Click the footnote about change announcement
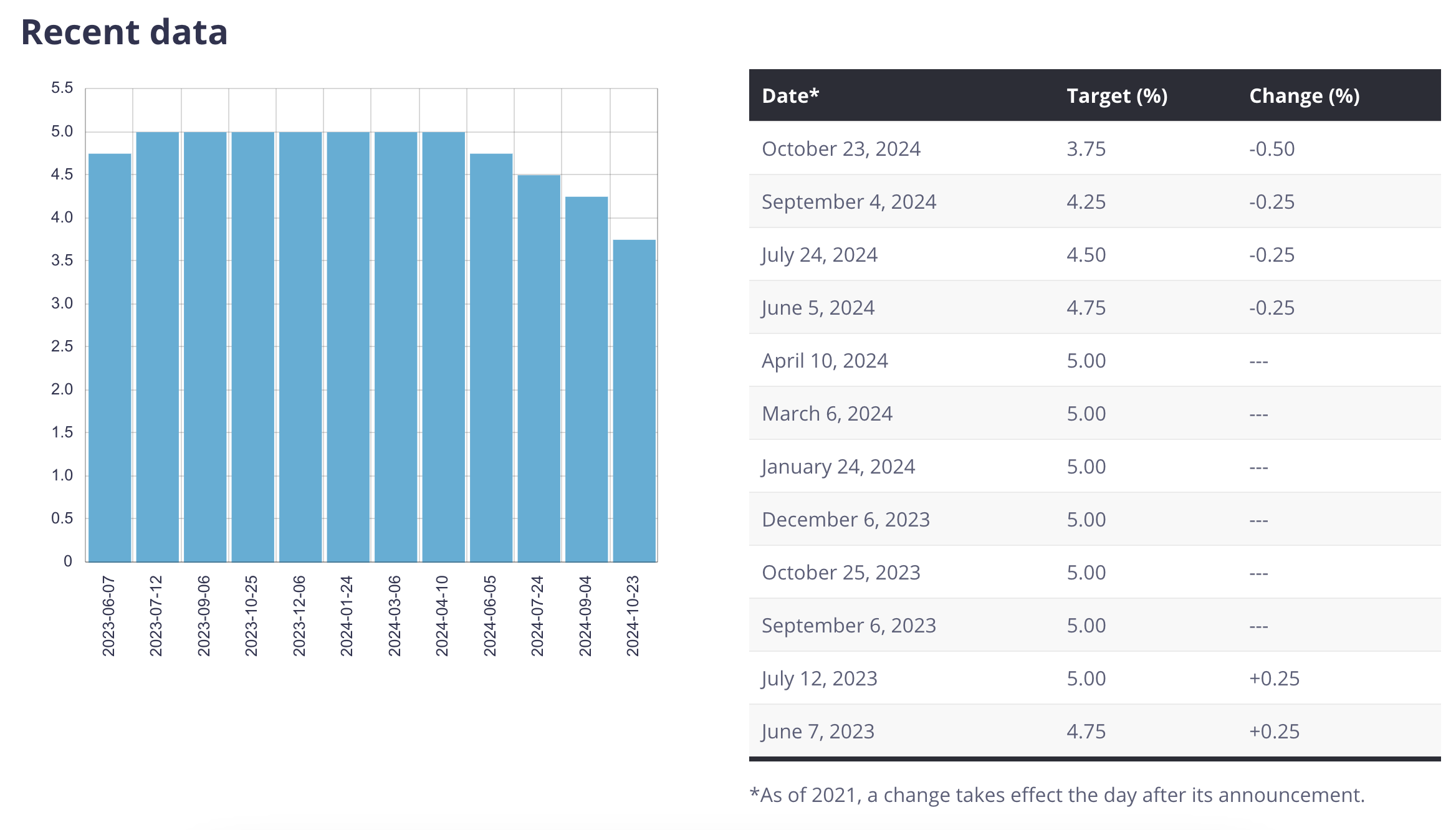The width and height of the screenshot is (1456, 830). point(1056,795)
